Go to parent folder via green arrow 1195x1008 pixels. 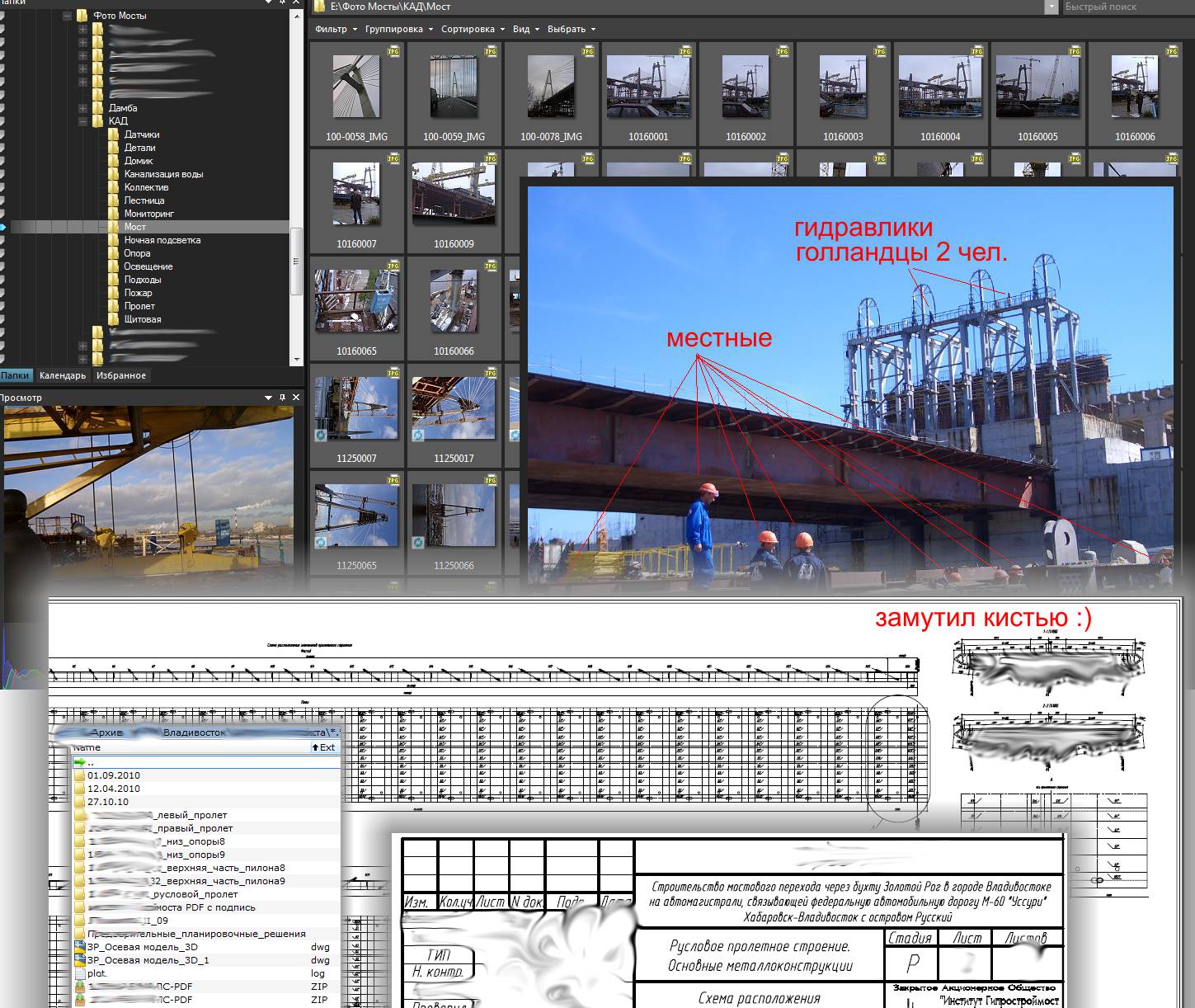(81, 762)
